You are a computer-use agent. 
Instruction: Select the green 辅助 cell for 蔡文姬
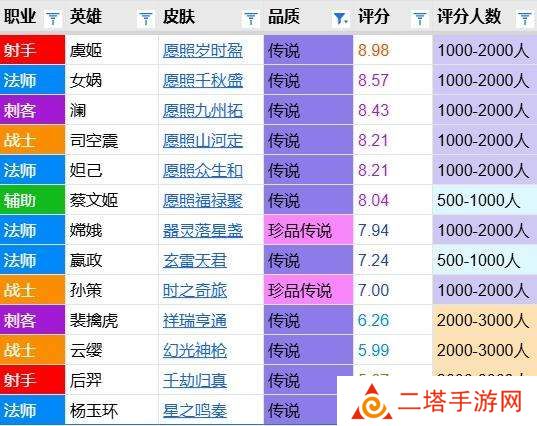click(32, 200)
